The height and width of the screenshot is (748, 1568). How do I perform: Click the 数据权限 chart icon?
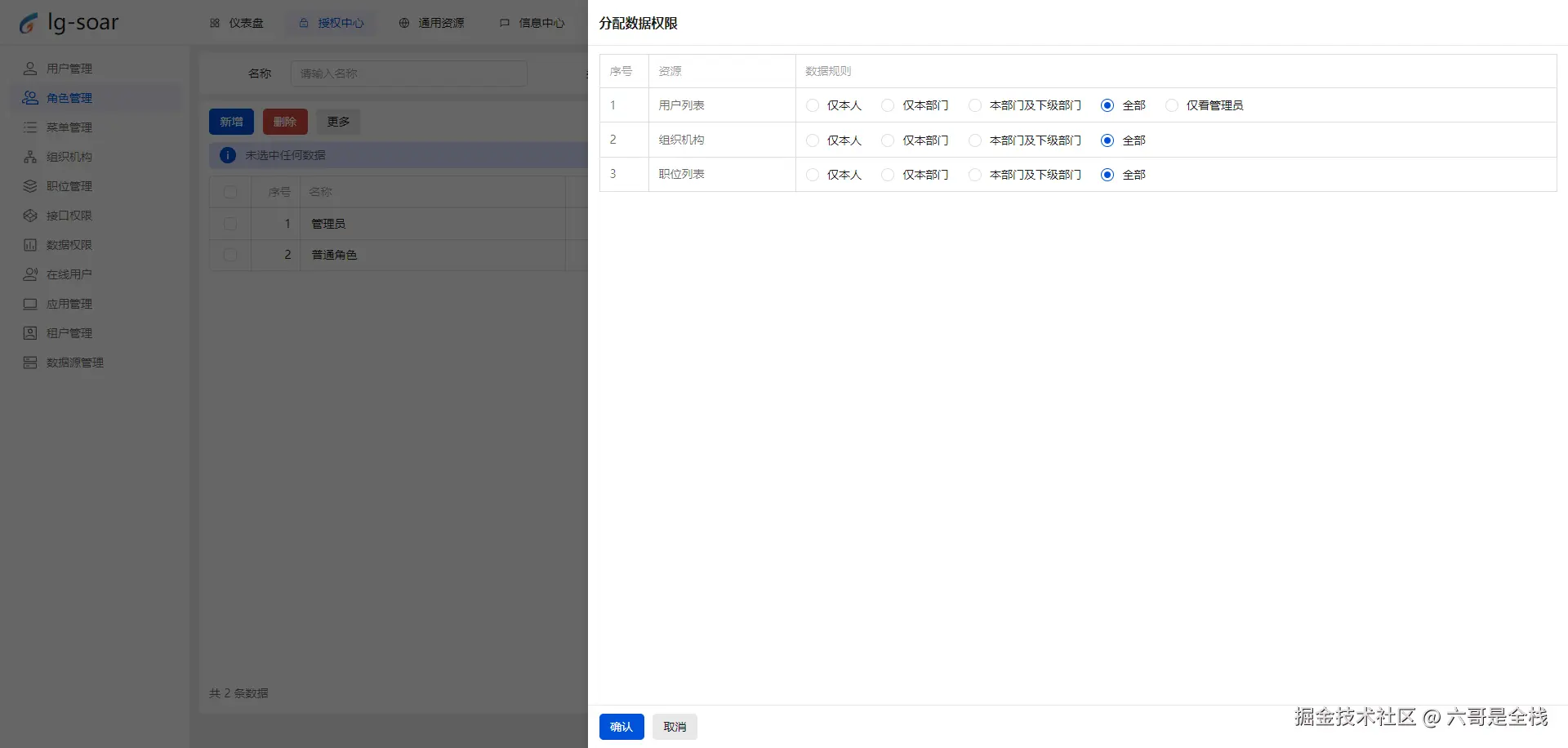point(30,245)
